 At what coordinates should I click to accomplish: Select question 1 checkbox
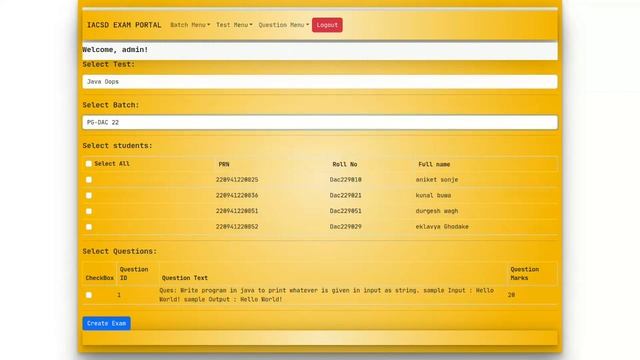(89, 295)
